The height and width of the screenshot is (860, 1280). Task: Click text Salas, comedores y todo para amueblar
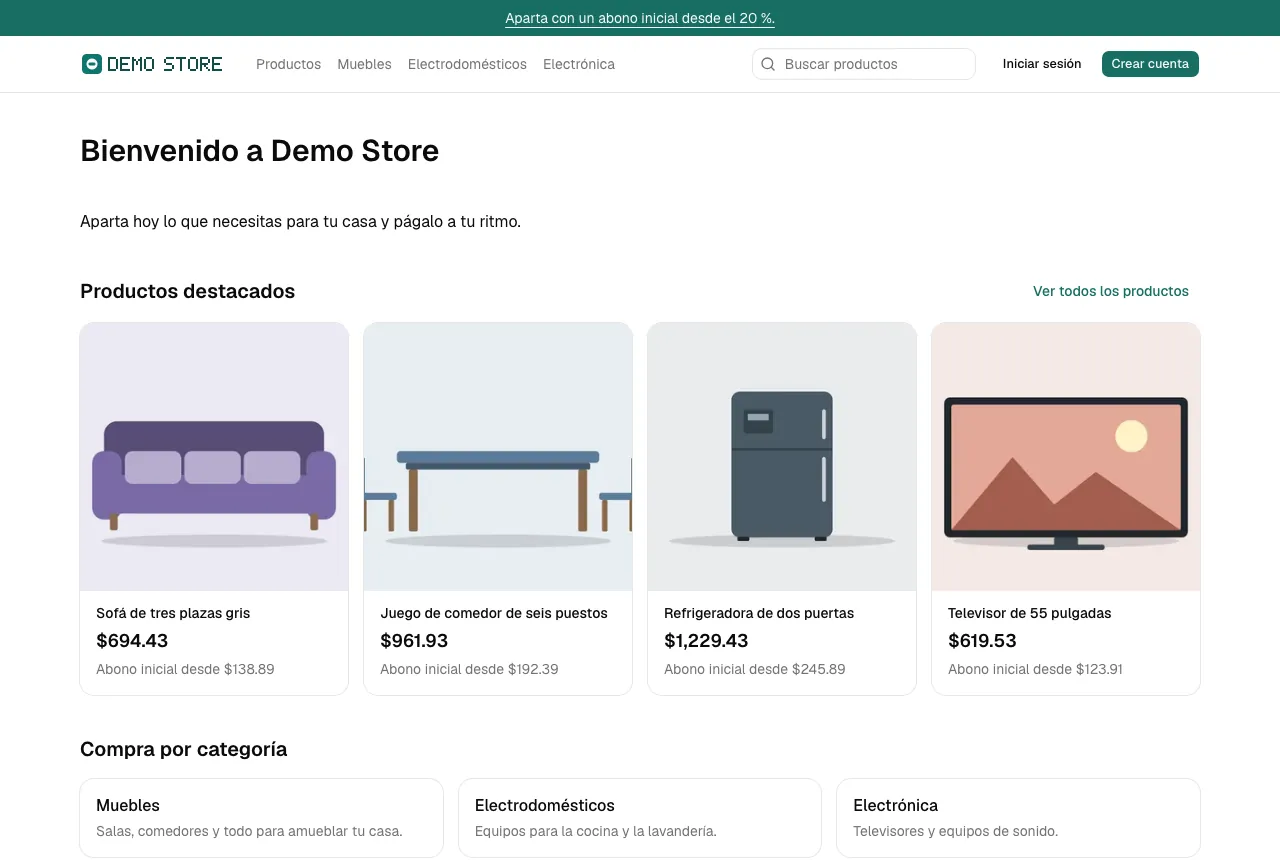pyautogui.click(x=249, y=831)
